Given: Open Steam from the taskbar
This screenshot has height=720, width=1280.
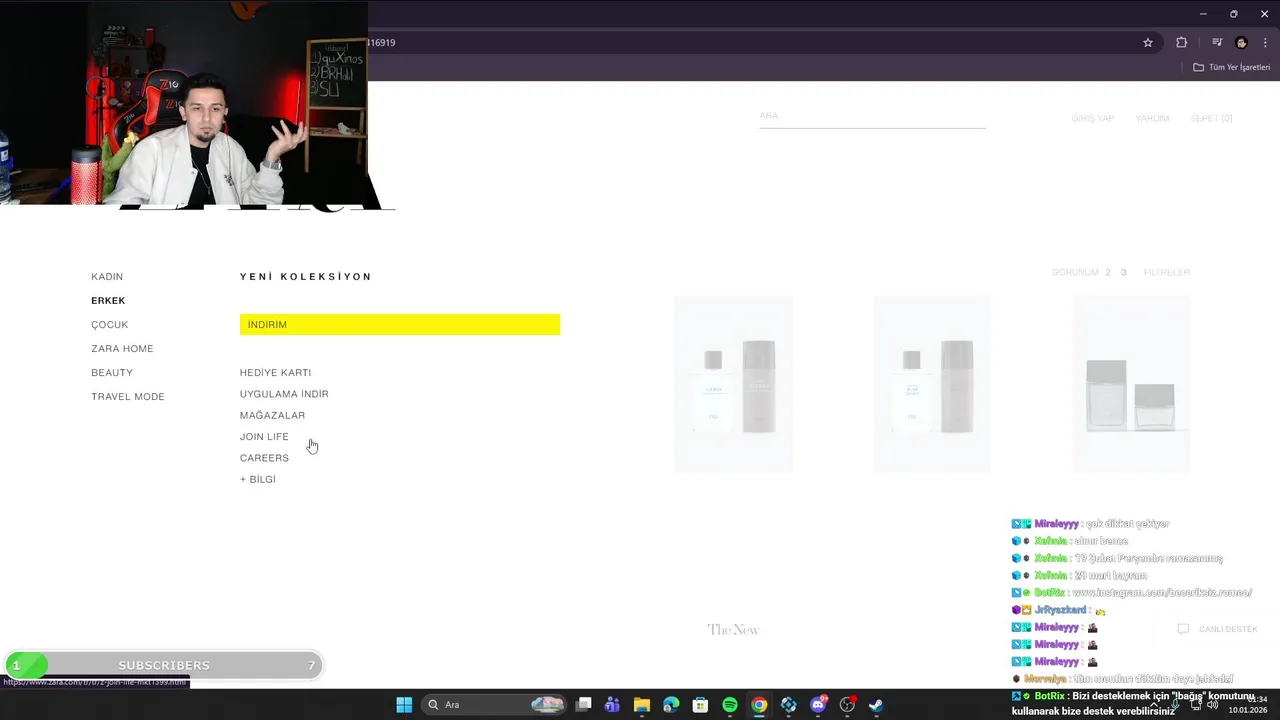Looking at the screenshot, I should coord(876,705).
